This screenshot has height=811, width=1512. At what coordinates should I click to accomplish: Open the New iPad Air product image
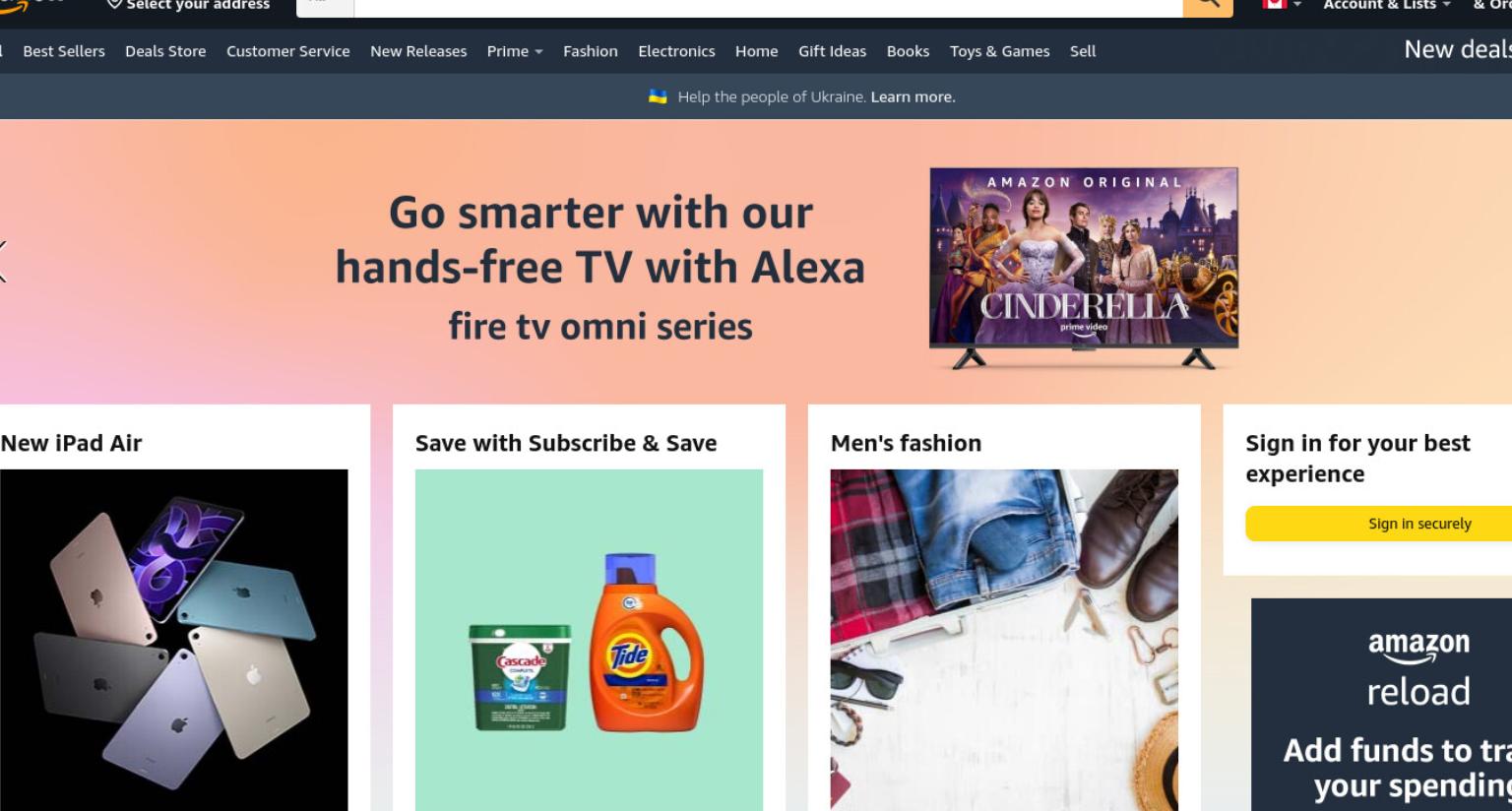(x=173, y=640)
